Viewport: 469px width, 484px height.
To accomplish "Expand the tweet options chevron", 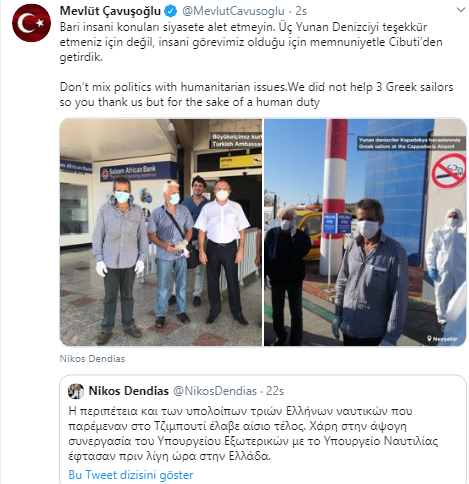I will (x=461, y=10).
